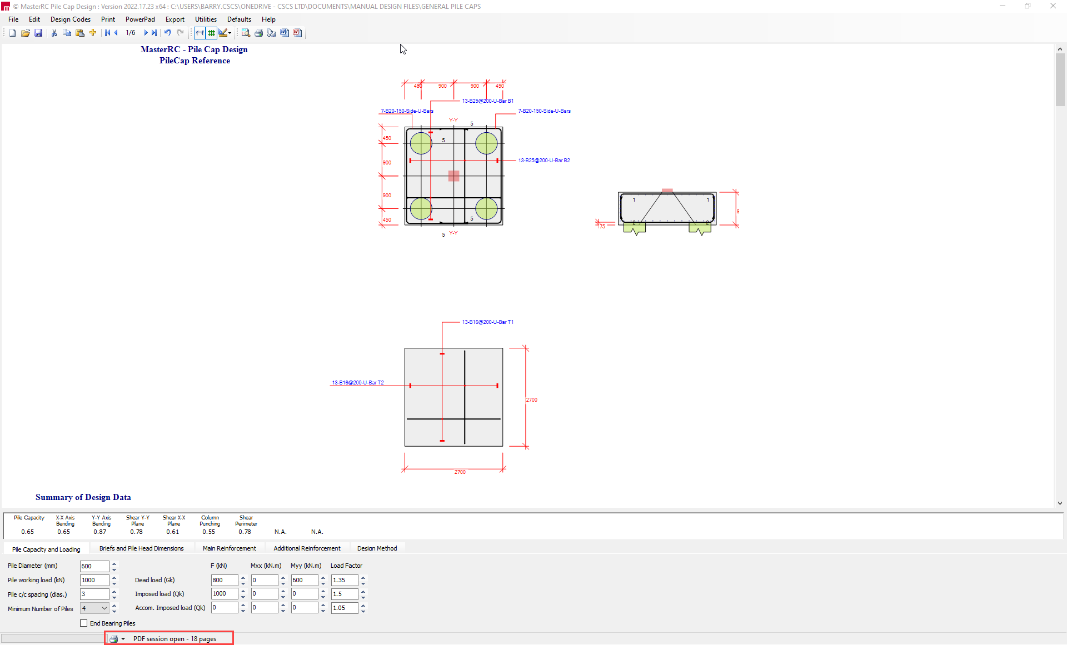Click the Undo arrow in the toolbar

(168, 33)
